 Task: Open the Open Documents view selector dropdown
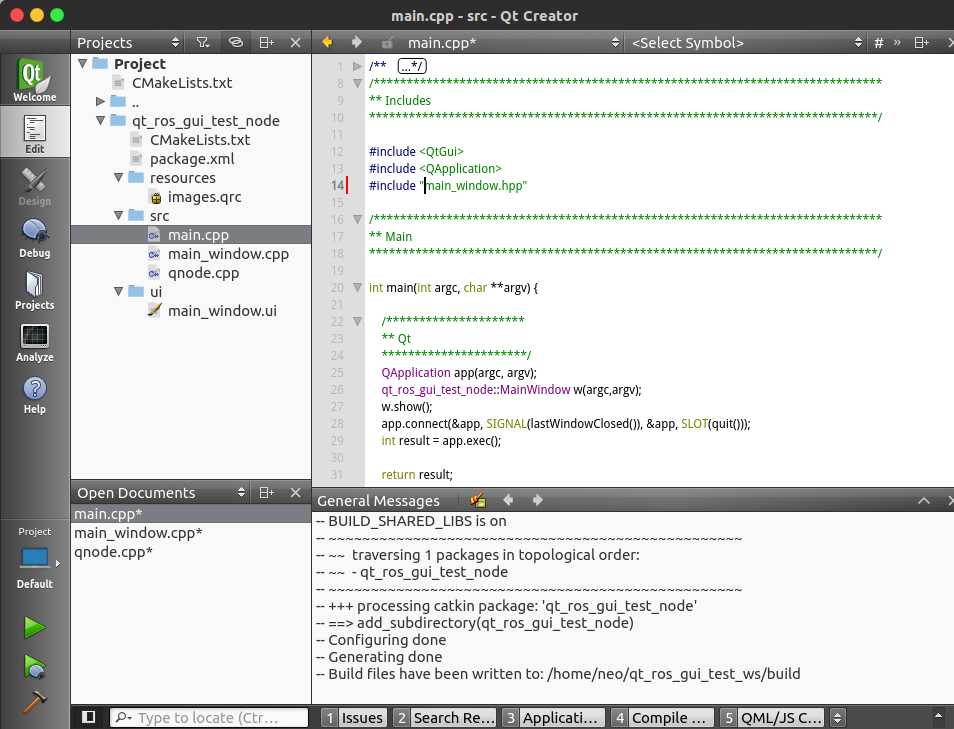click(161, 492)
